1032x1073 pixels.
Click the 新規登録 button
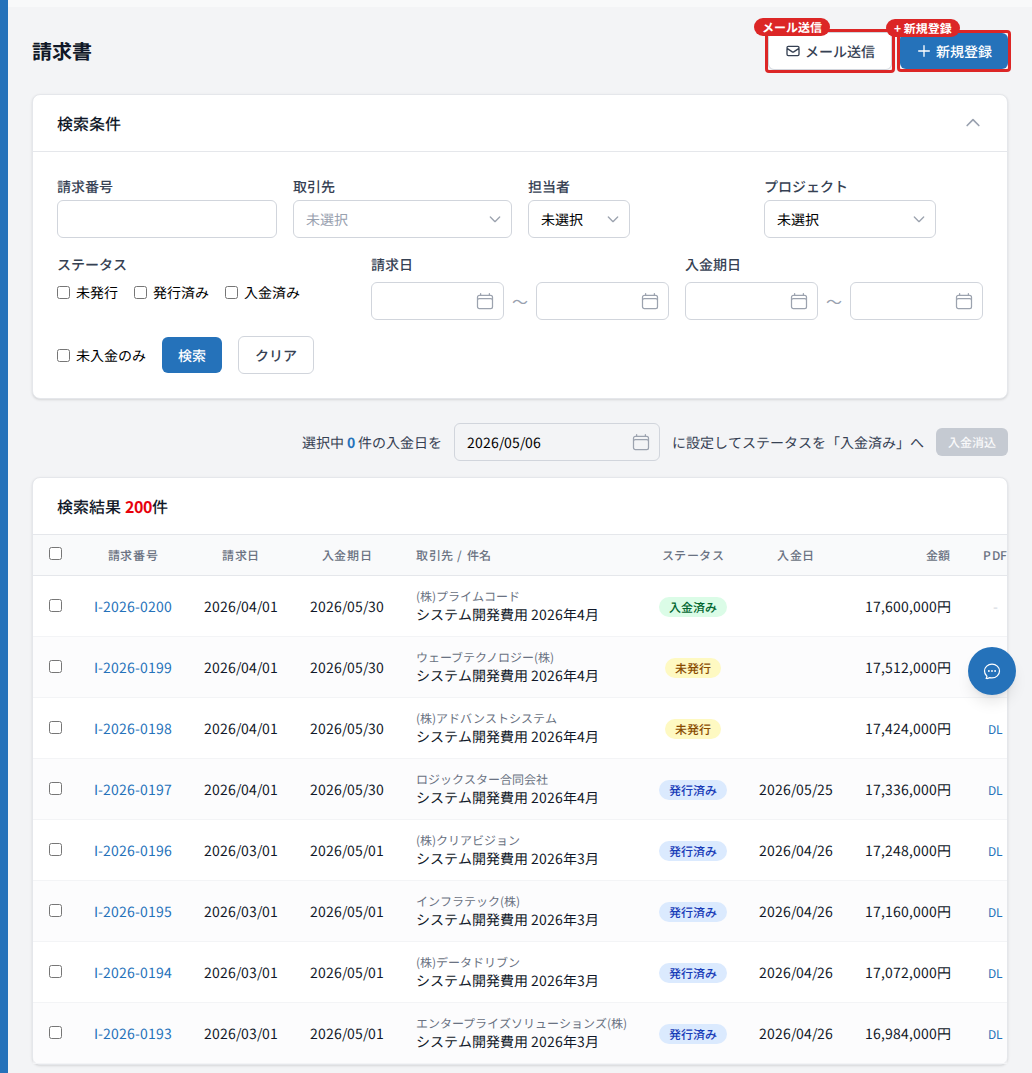point(954,52)
